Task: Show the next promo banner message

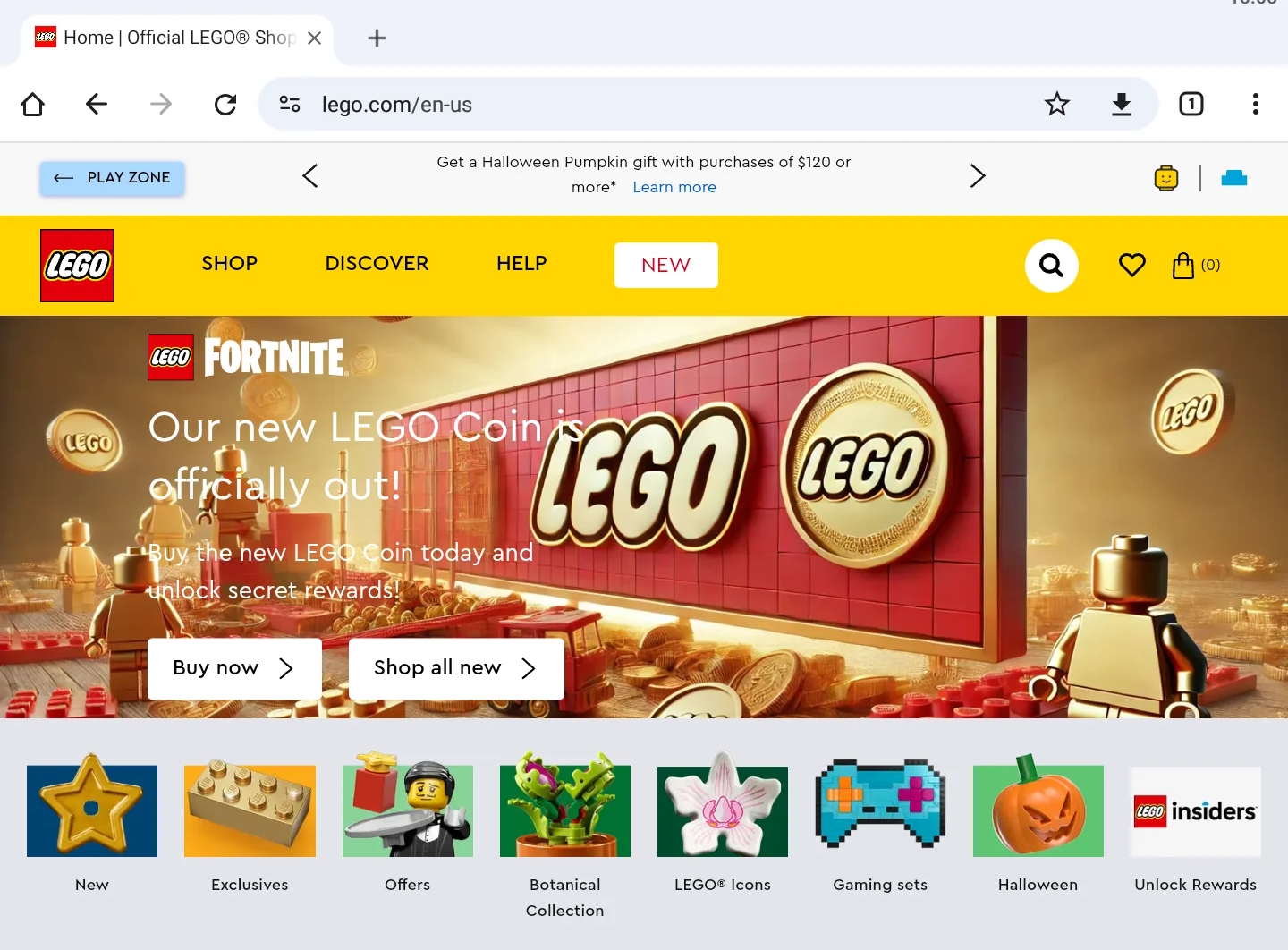Action: click(x=978, y=175)
